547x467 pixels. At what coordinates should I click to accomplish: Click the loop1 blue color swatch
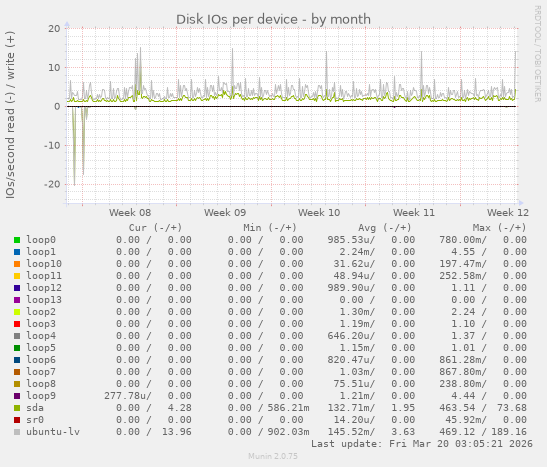point(17,252)
